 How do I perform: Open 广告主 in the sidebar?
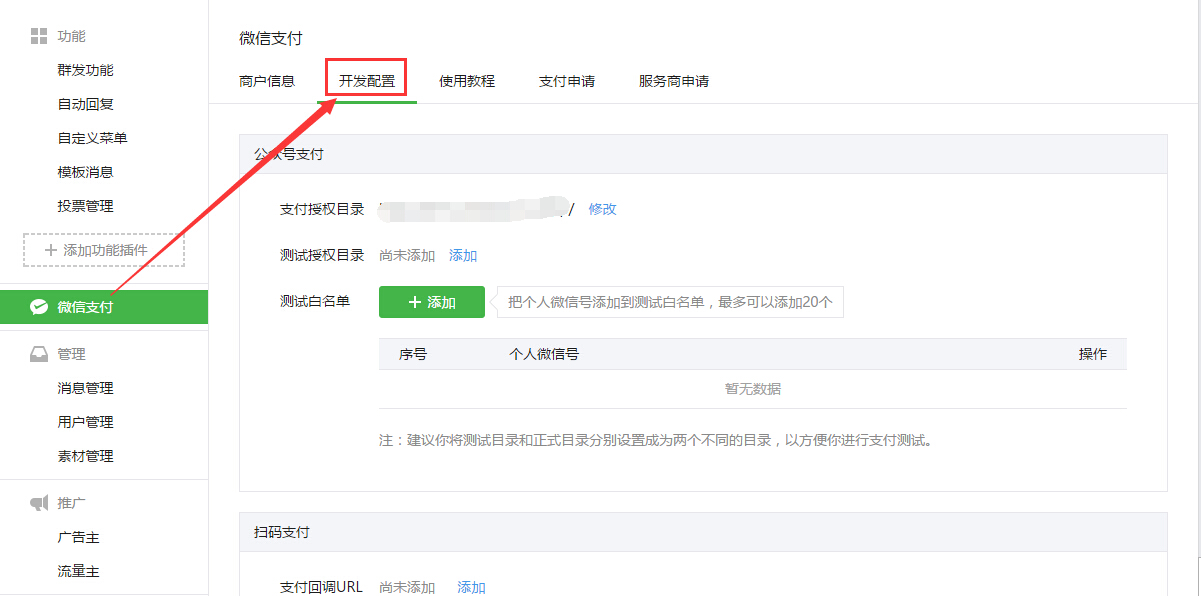(79, 537)
